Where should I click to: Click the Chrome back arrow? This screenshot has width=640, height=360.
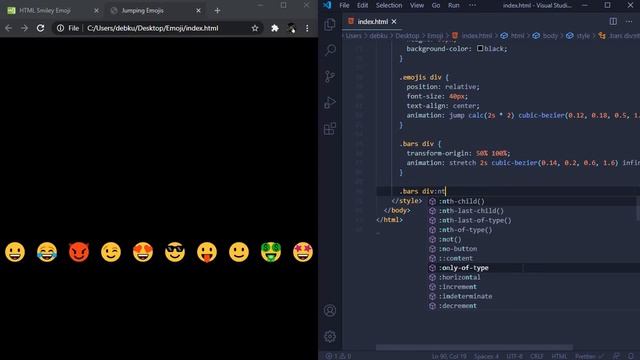9,28
